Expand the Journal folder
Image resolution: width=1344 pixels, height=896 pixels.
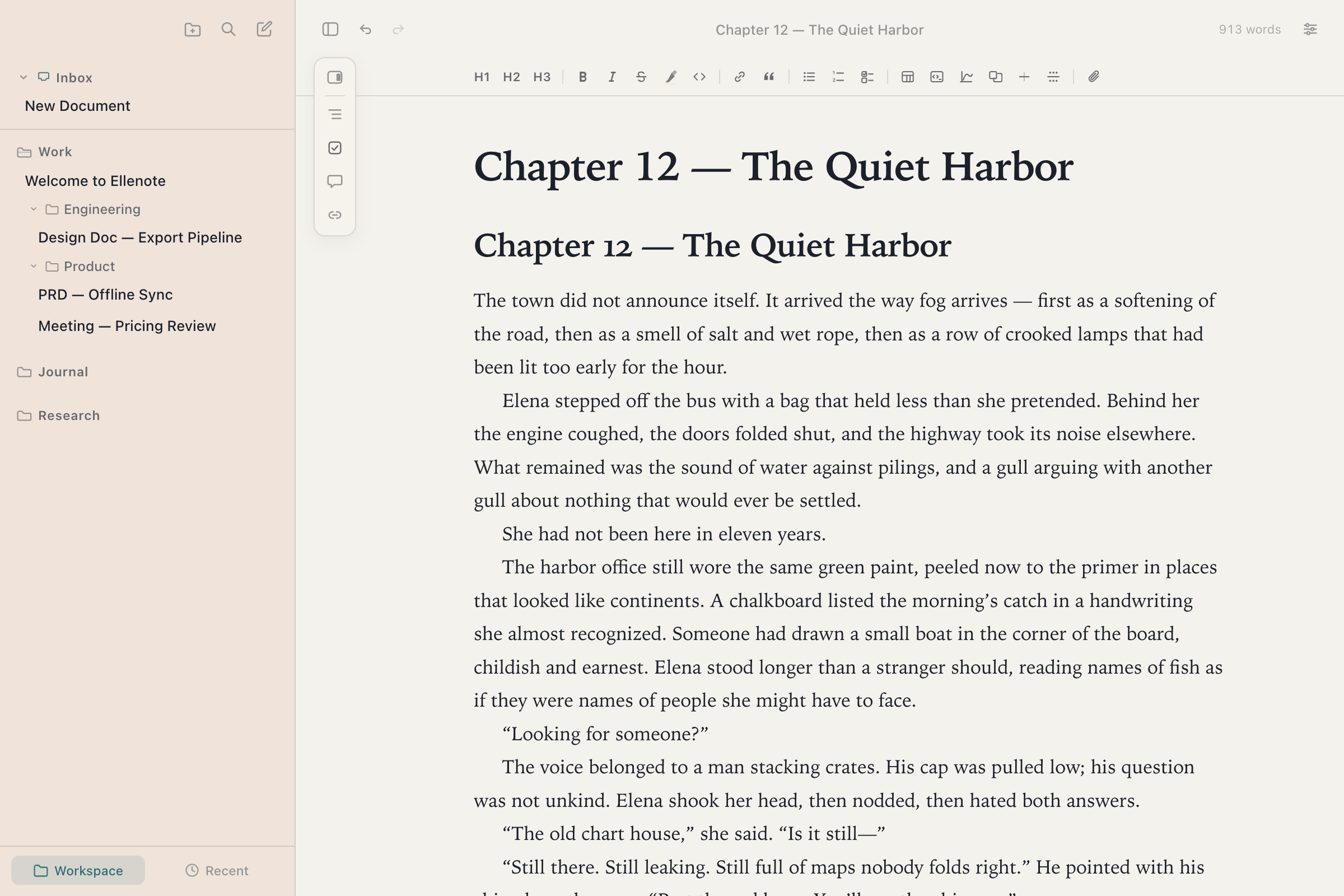point(53,372)
